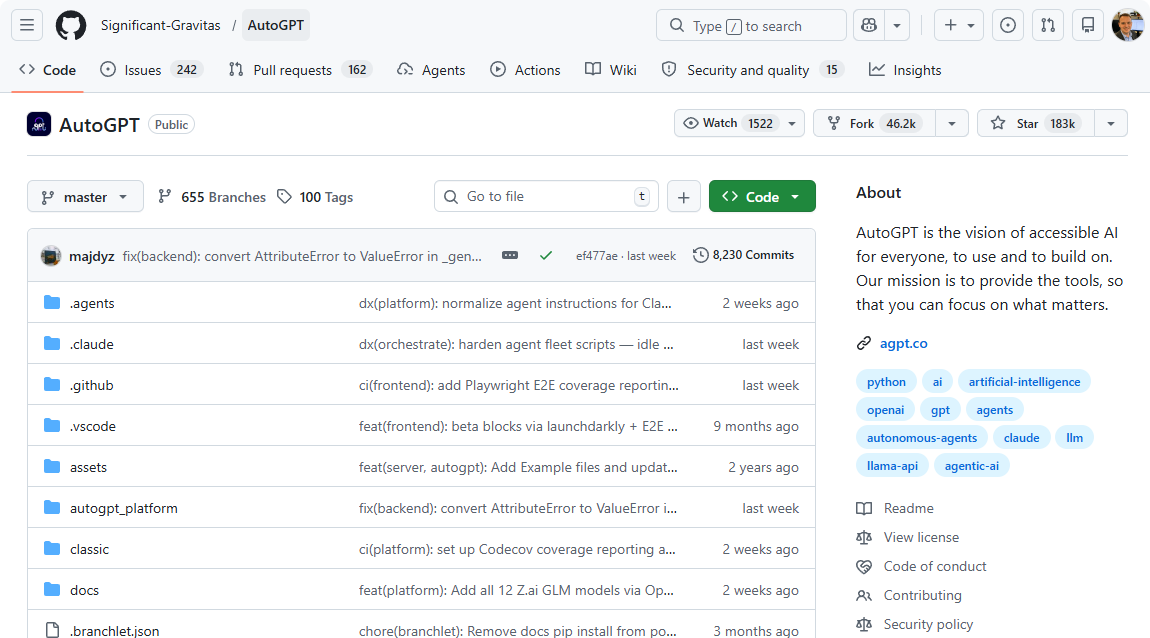
Task: Open the user profile avatar menu
Action: pyautogui.click(x=1127, y=26)
